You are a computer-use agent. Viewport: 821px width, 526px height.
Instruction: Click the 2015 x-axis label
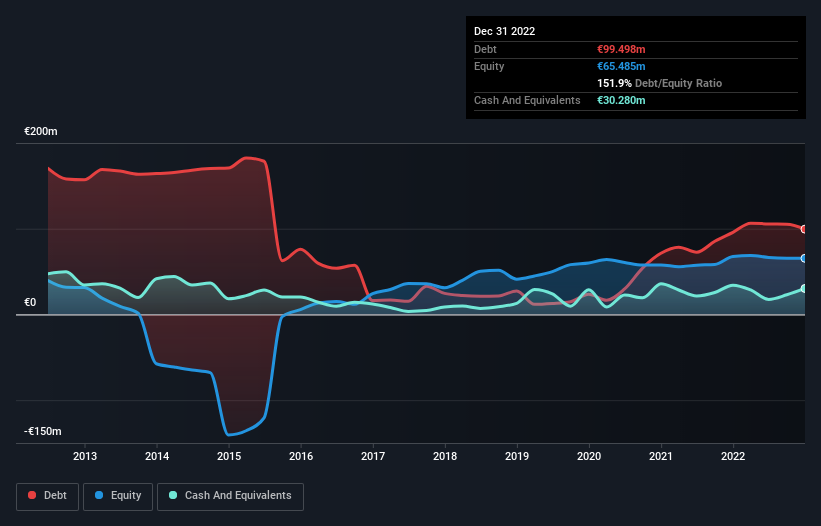tap(229, 456)
